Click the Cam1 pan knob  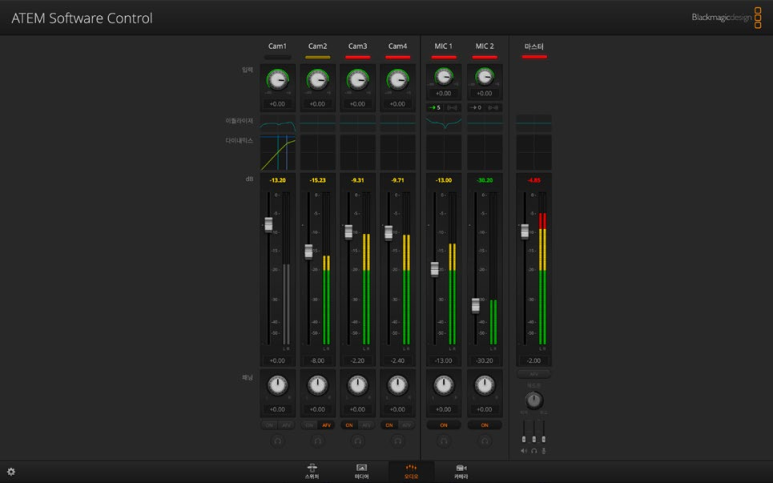(278, 385)
